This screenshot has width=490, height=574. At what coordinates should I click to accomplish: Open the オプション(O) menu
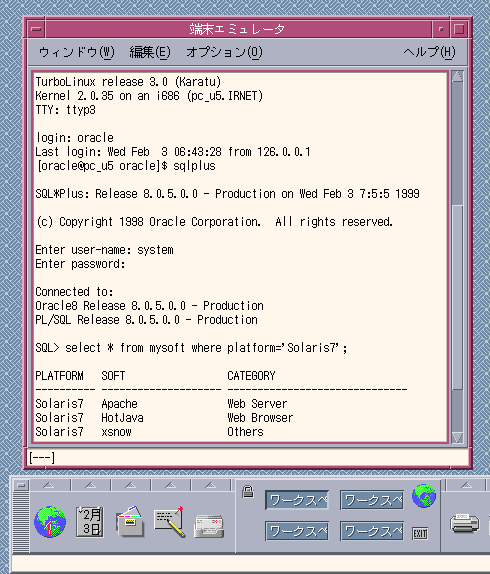coord(224,52)
